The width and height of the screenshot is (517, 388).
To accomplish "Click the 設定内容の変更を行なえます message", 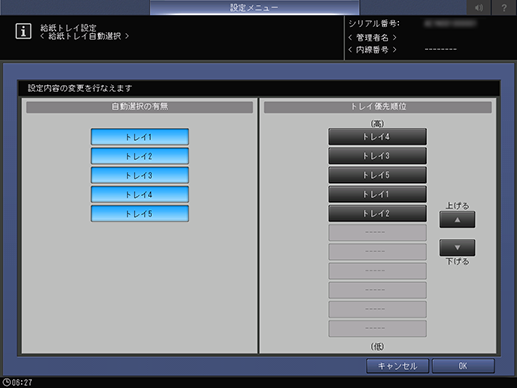I will [x=80, y=88].
